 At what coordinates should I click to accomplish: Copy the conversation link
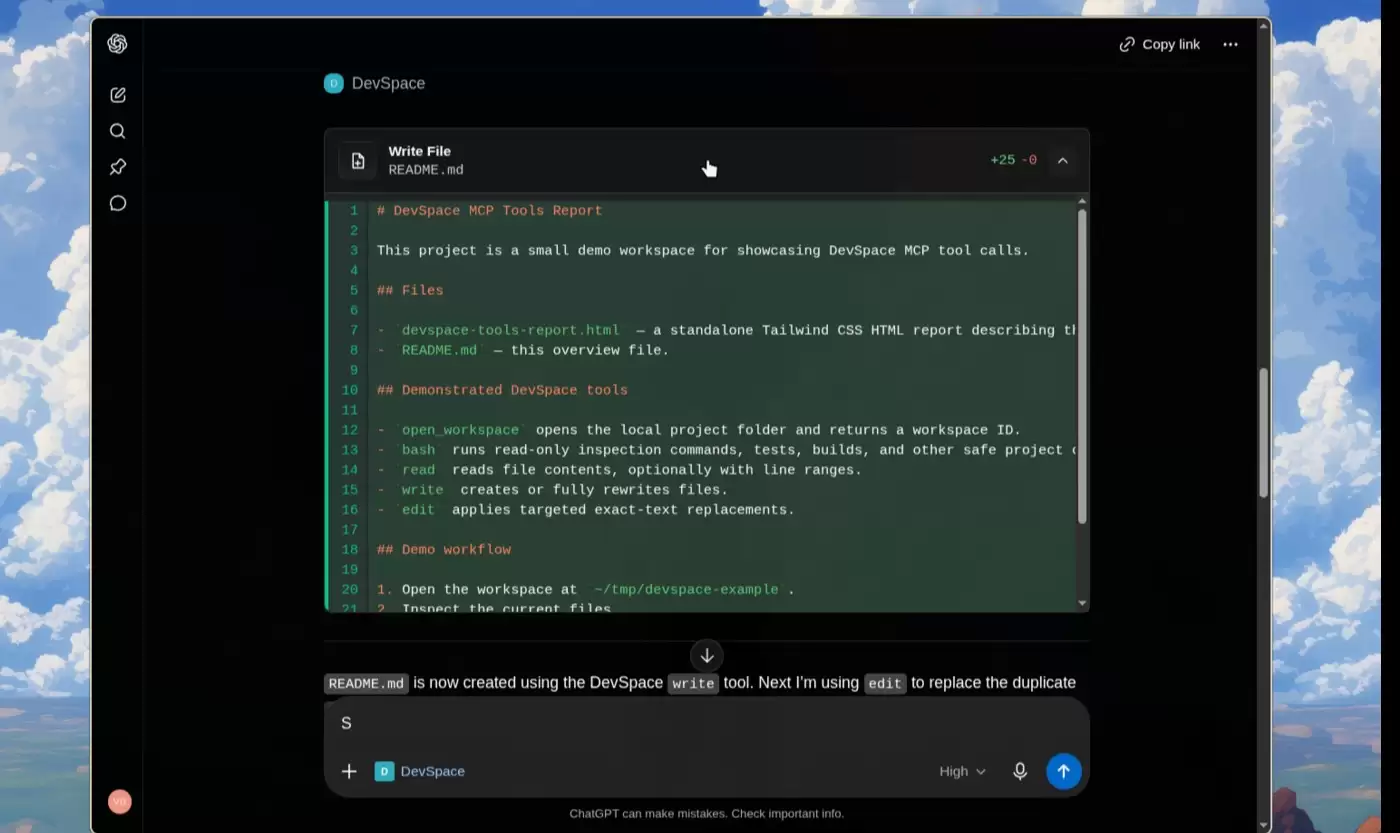point(1159,44)
